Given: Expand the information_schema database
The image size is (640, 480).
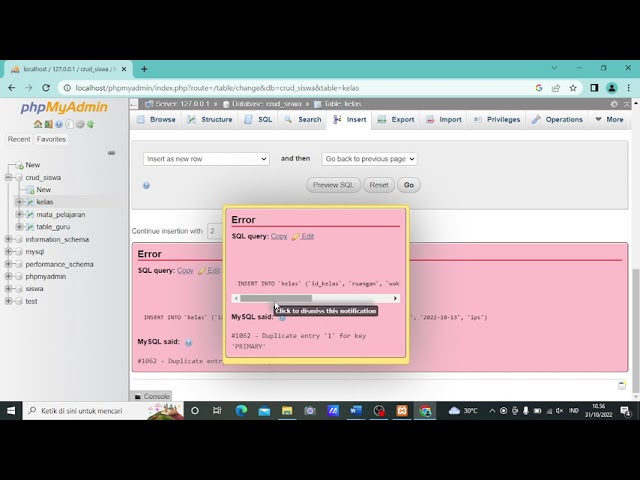Looking at the screenshot, I should [x=8, y=240].
